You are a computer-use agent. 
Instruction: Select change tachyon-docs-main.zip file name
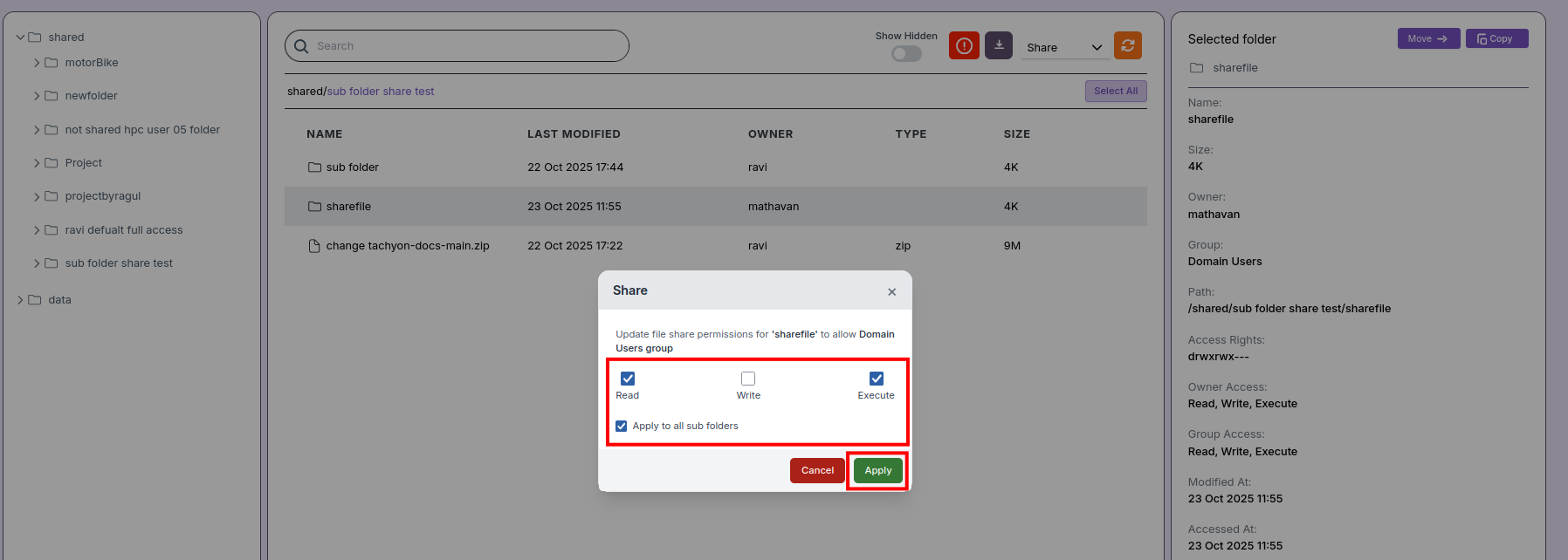(x=408, y=246)
